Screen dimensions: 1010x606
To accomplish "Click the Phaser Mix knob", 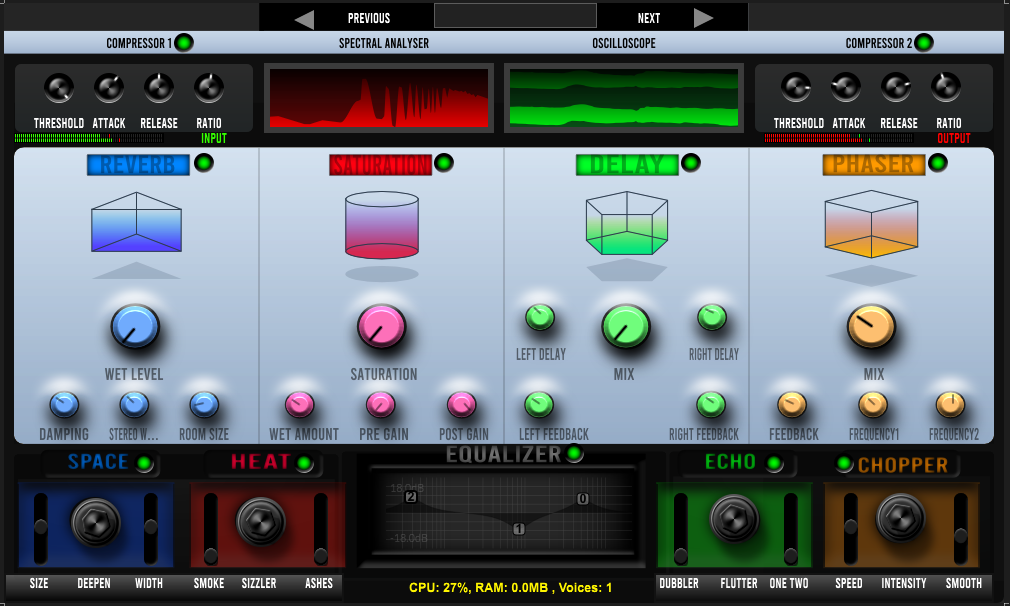I will click(x=871, y=327).
